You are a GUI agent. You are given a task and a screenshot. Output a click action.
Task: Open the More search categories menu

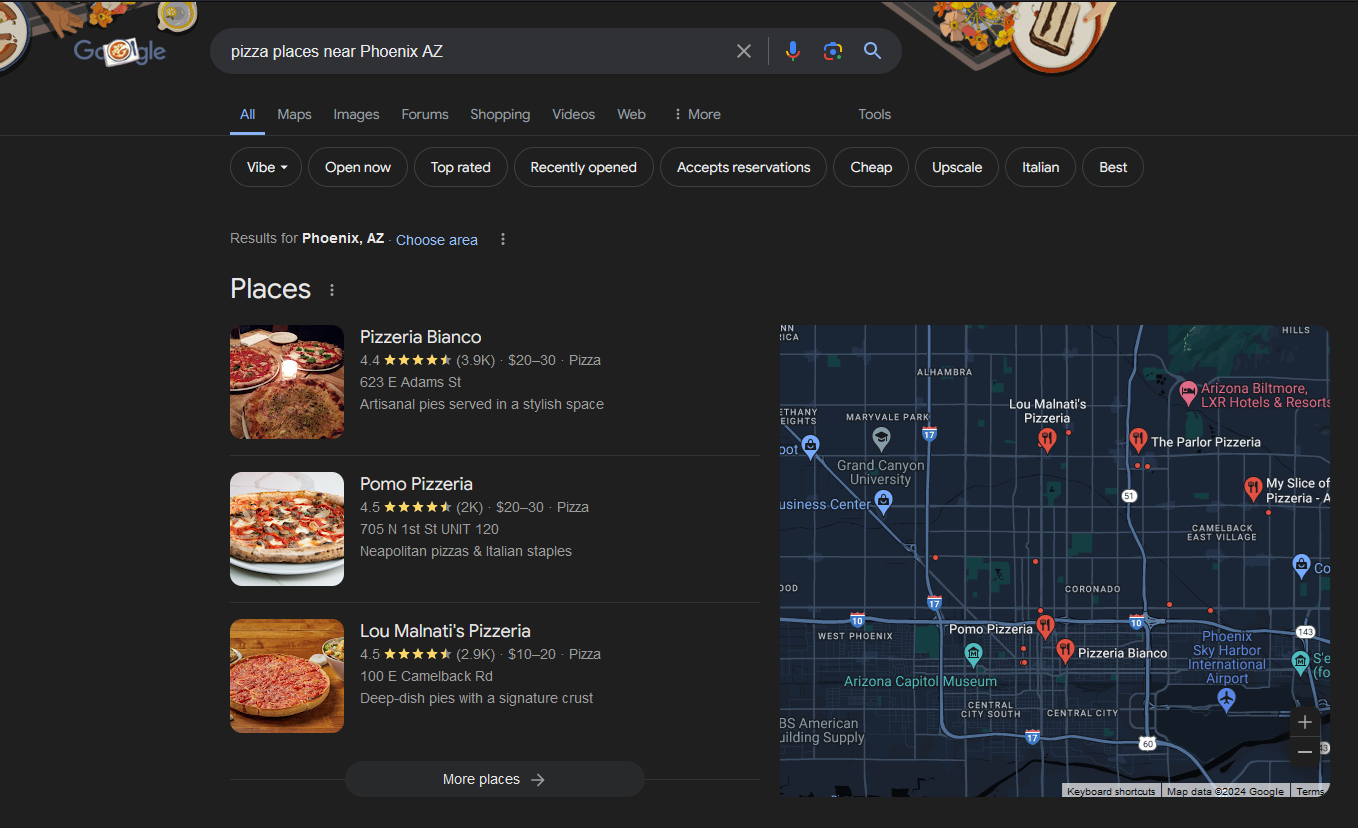pyautogui.click(x=697, y=114)
